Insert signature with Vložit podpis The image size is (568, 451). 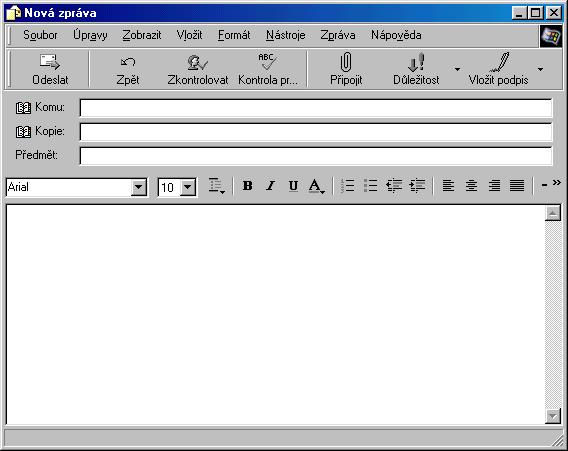[x=498, y=69]
